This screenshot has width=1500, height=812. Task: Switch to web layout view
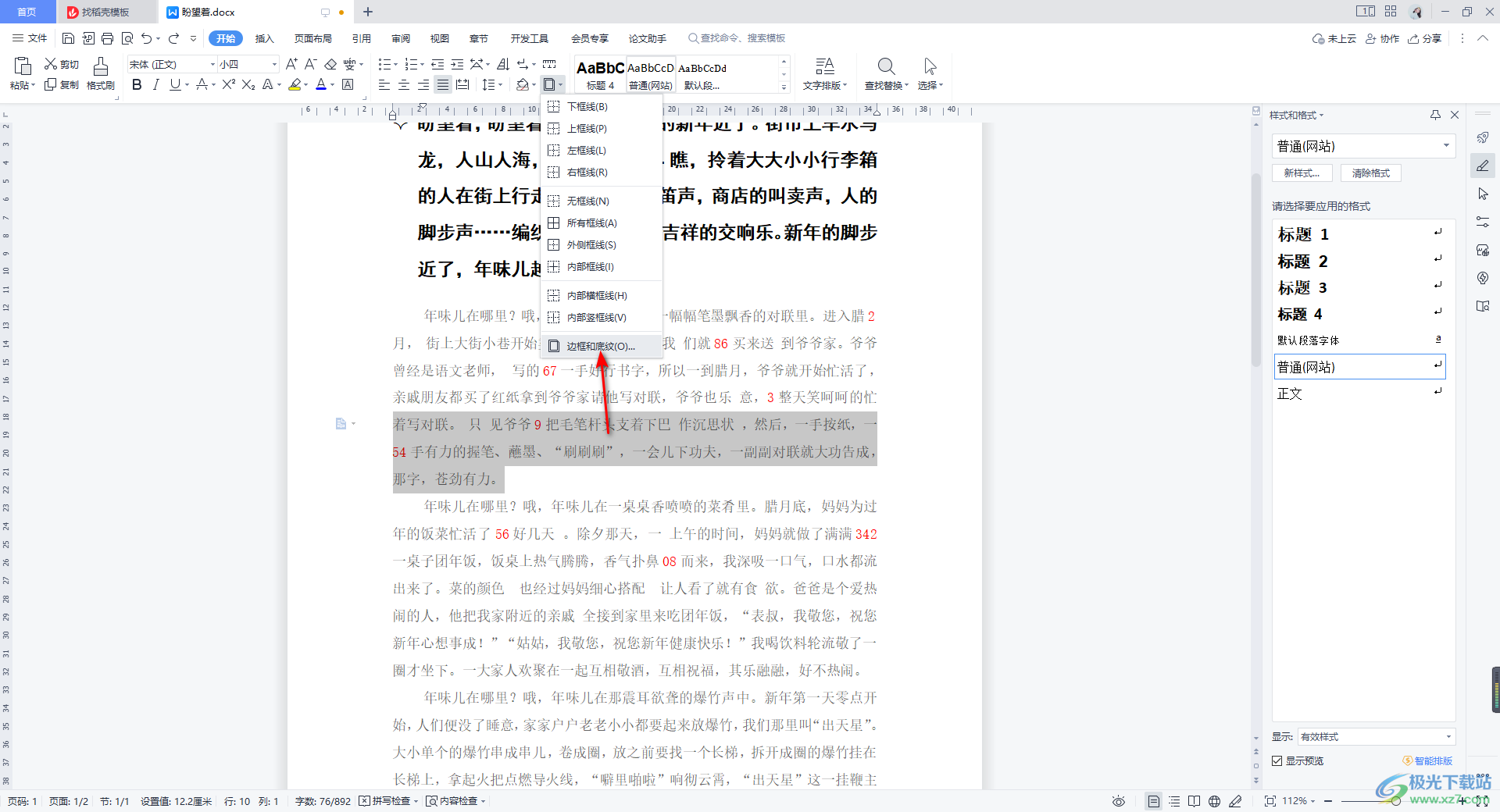pyautogui.click(x=1214, y=801)
